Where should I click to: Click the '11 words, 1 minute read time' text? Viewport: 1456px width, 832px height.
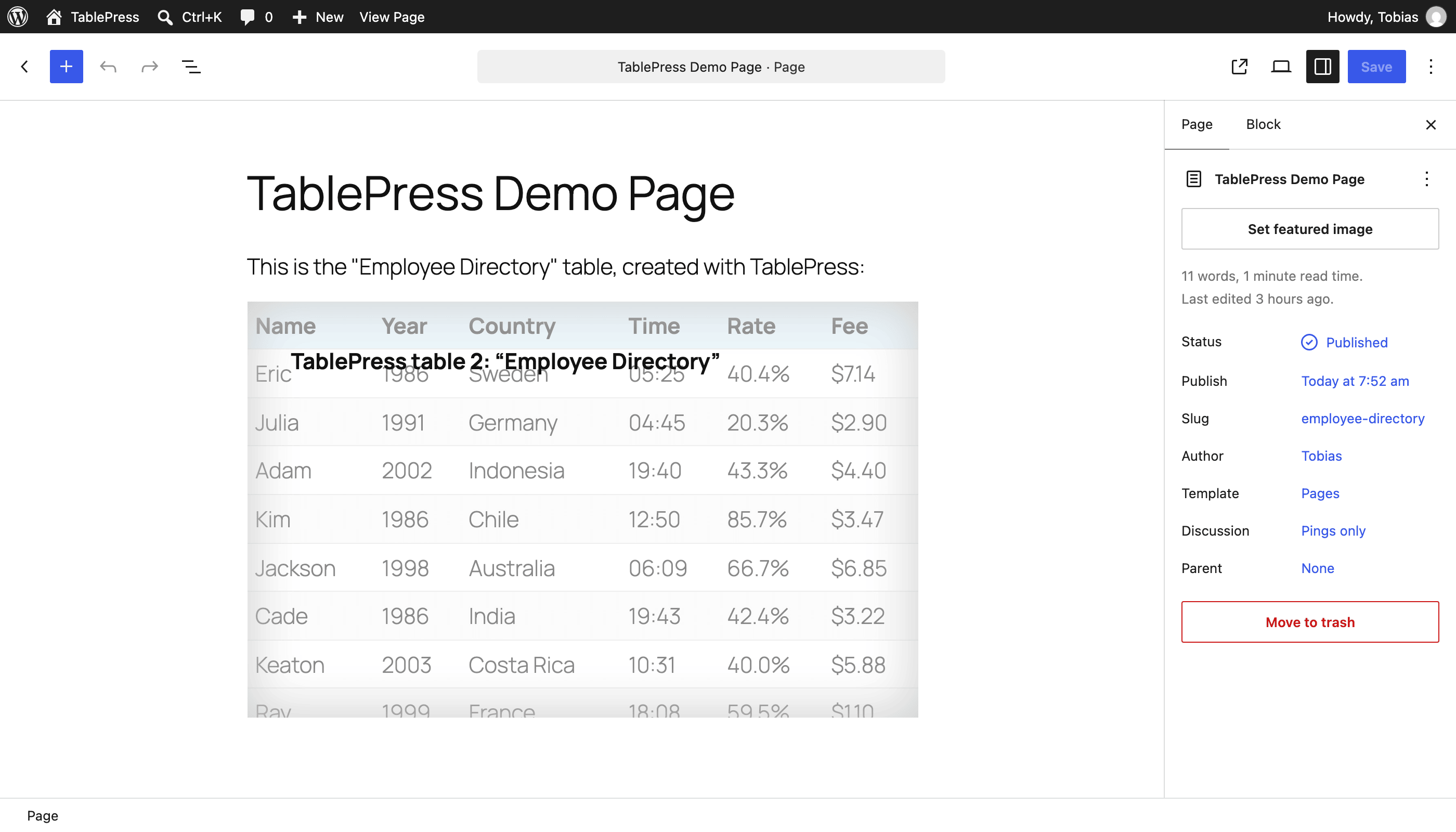[x=1271, y=276]
